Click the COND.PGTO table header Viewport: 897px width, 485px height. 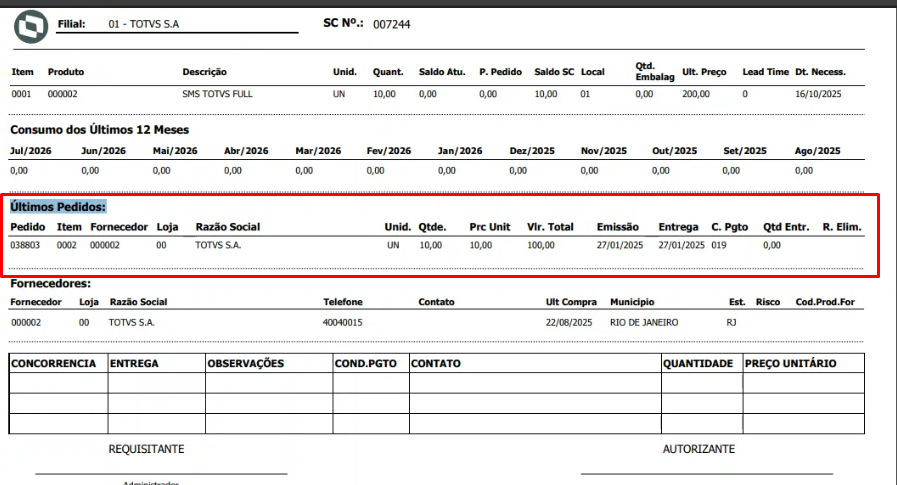366,364
